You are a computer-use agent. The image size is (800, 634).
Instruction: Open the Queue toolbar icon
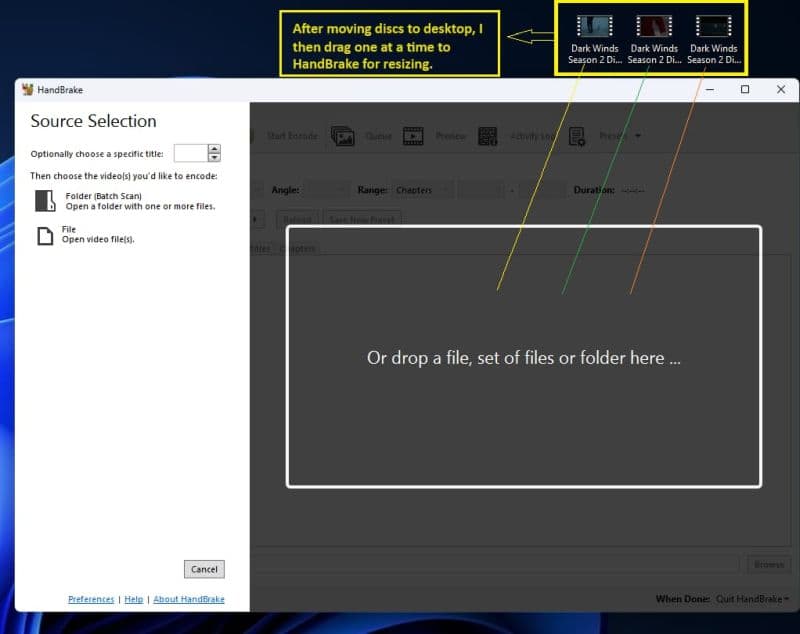click(342, 136)
